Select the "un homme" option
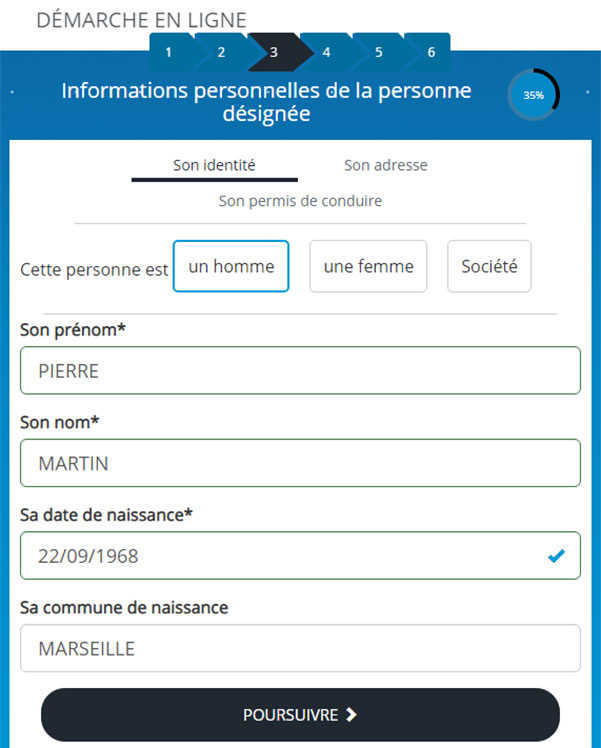 (x=231, y=266)
